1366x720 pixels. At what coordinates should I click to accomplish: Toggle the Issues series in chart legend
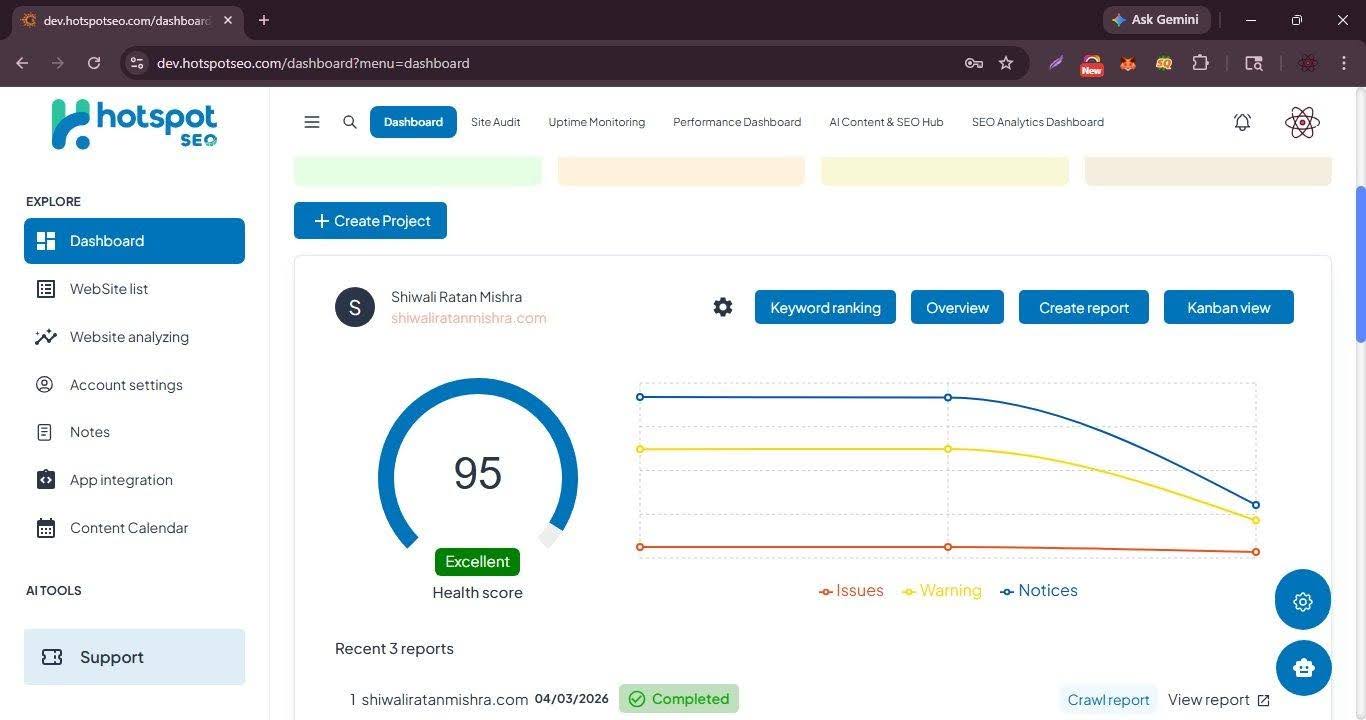coord(851,591)
